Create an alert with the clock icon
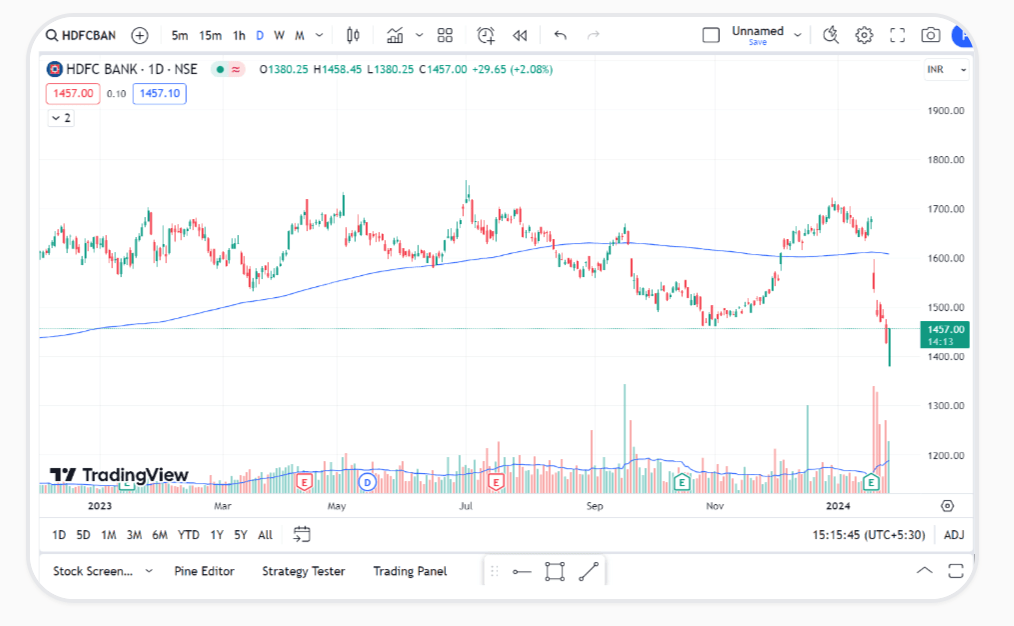Image resolution: width=1014 pixels, height=626 pixels. pyautogui.click(x=486, y=35)
